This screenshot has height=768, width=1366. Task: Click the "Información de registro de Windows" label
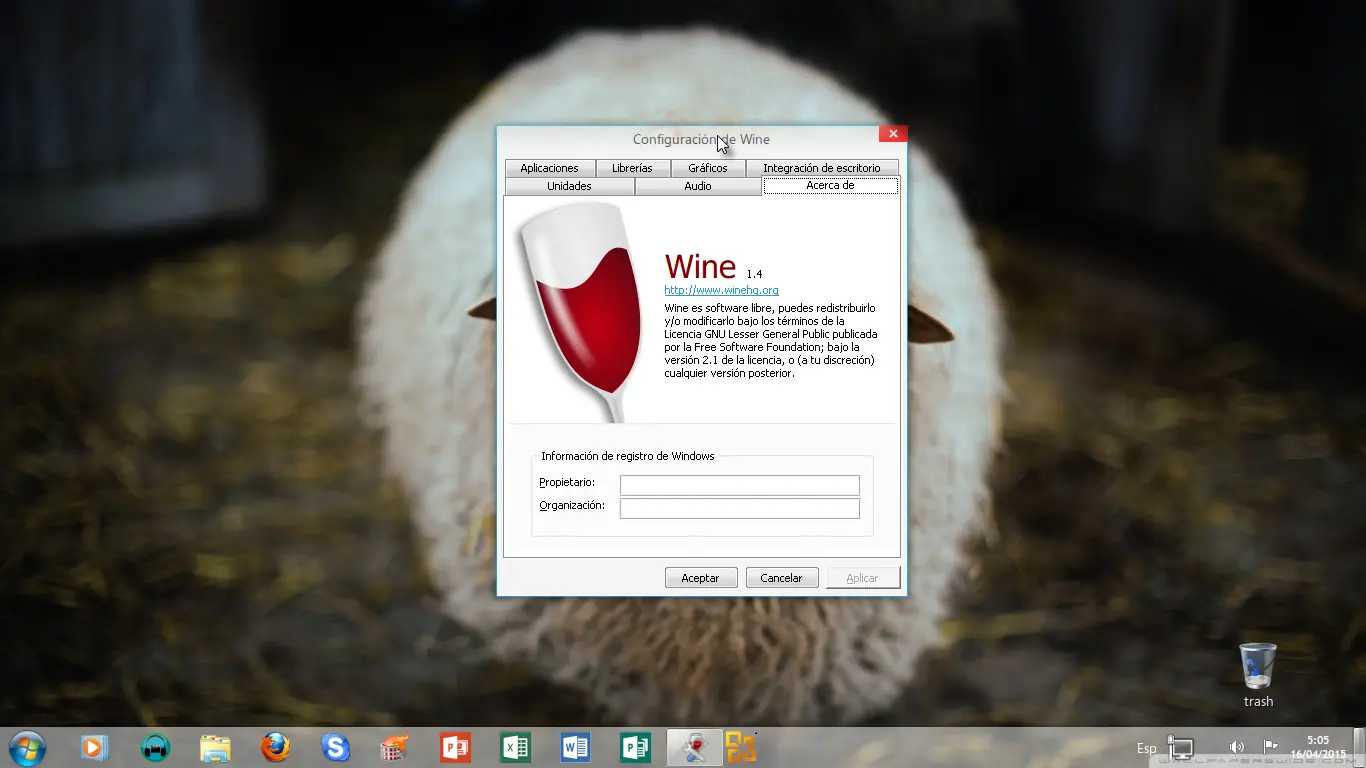point(628,456)
